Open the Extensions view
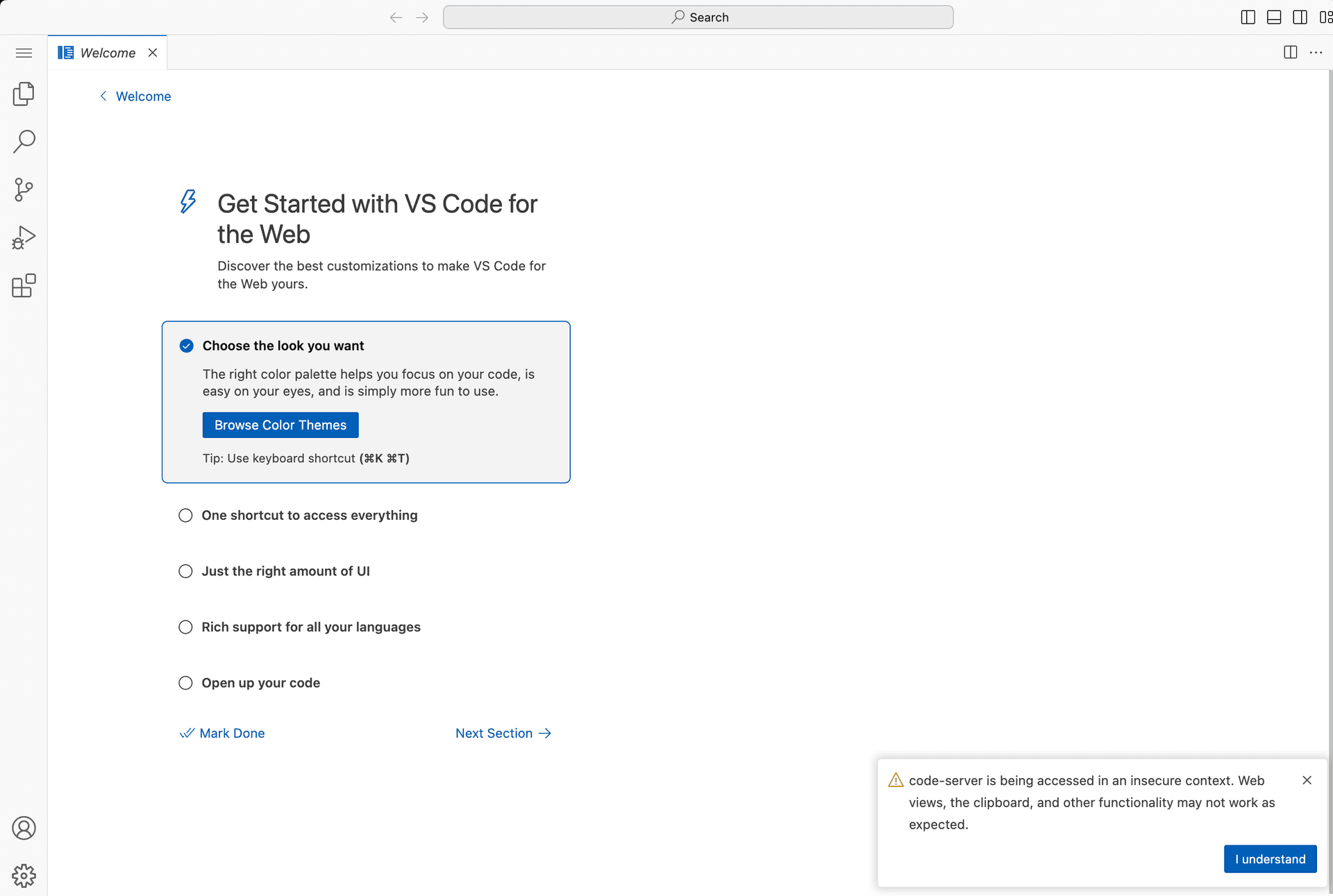 click(x=24, y=285)
